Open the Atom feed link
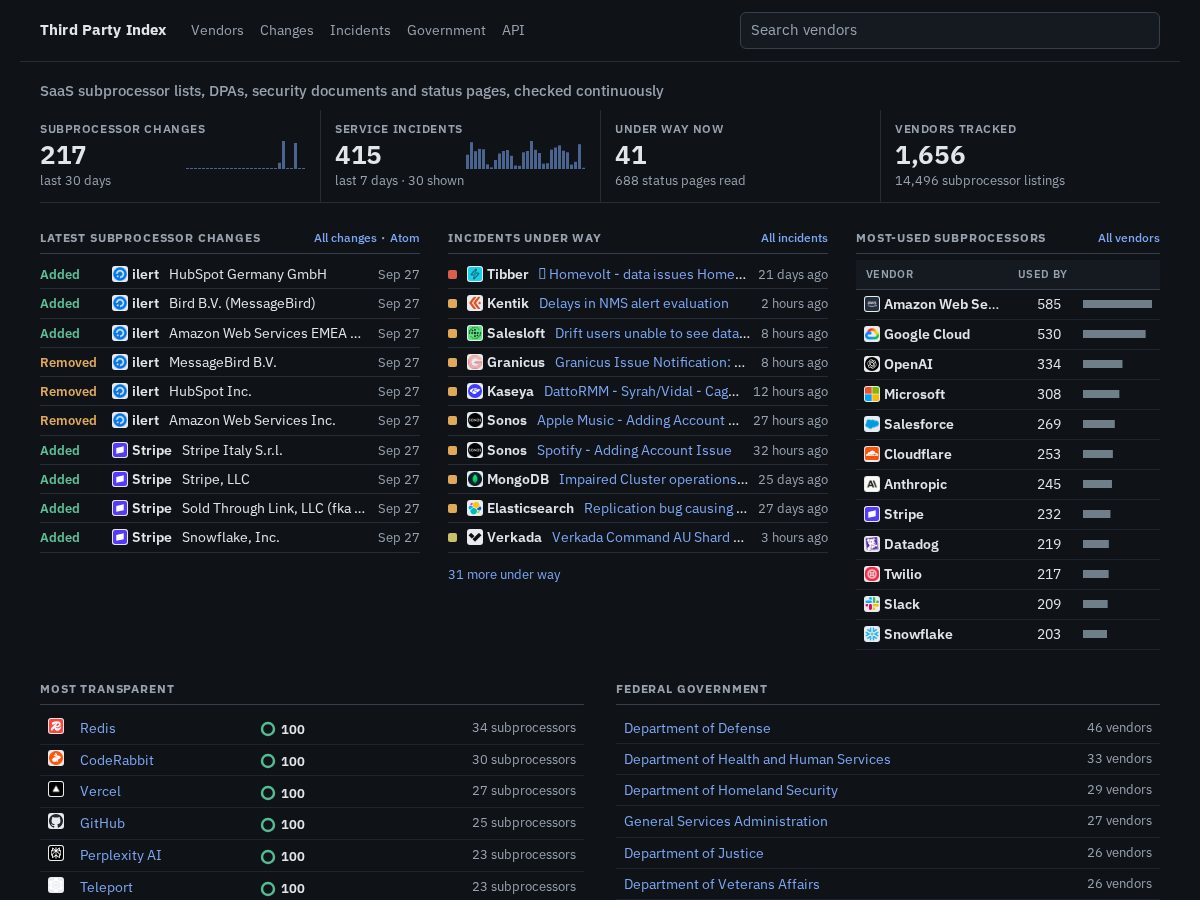Screen dimensions: 1200x900 pos(405,238)
